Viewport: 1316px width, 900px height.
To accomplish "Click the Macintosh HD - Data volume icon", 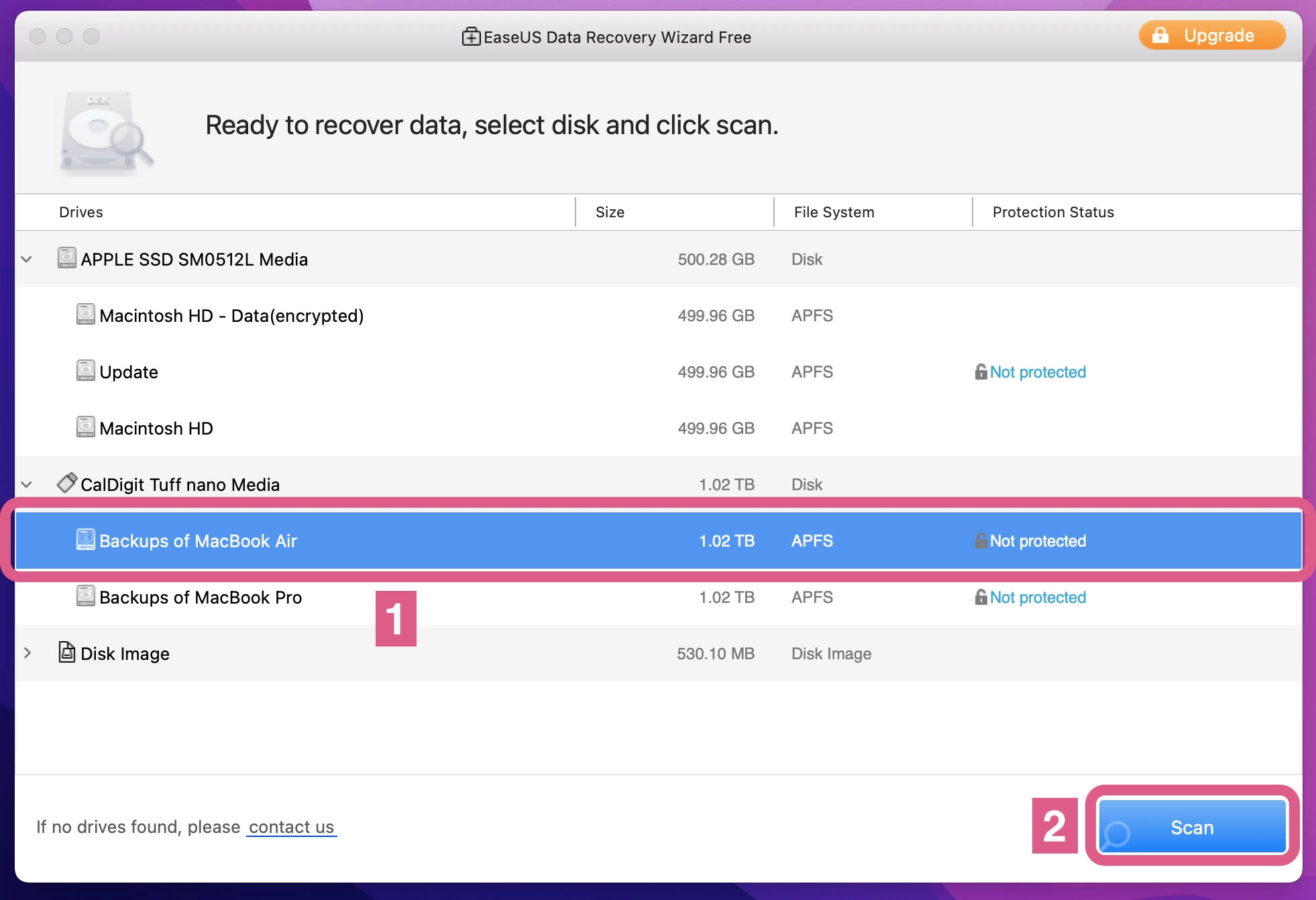I will (x=86, y=314).
